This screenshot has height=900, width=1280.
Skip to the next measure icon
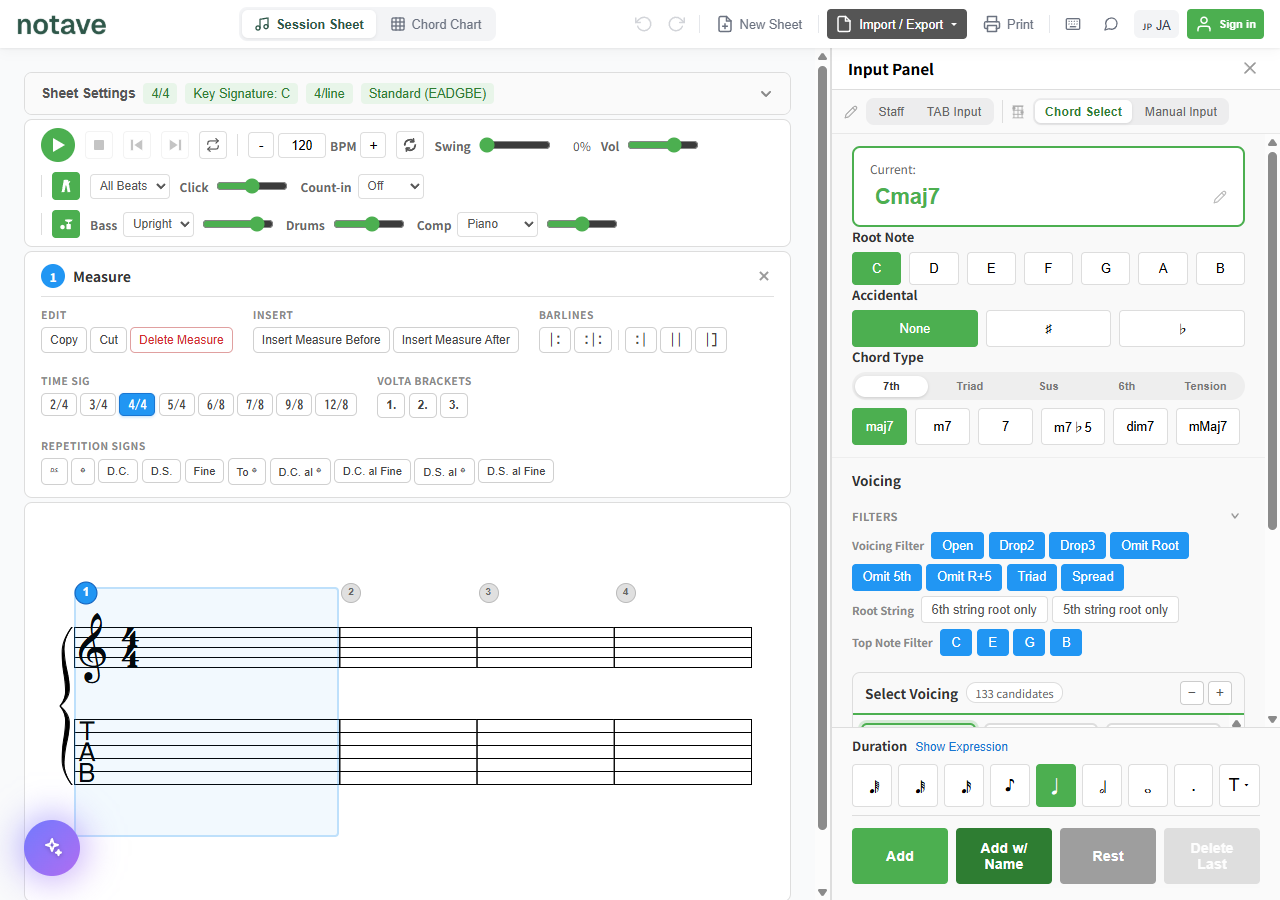point(175,145)
